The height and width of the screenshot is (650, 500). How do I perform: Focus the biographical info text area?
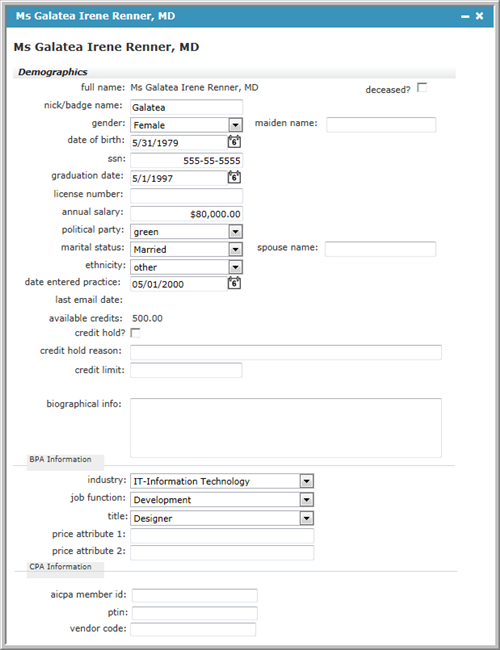tap(286, 428)
